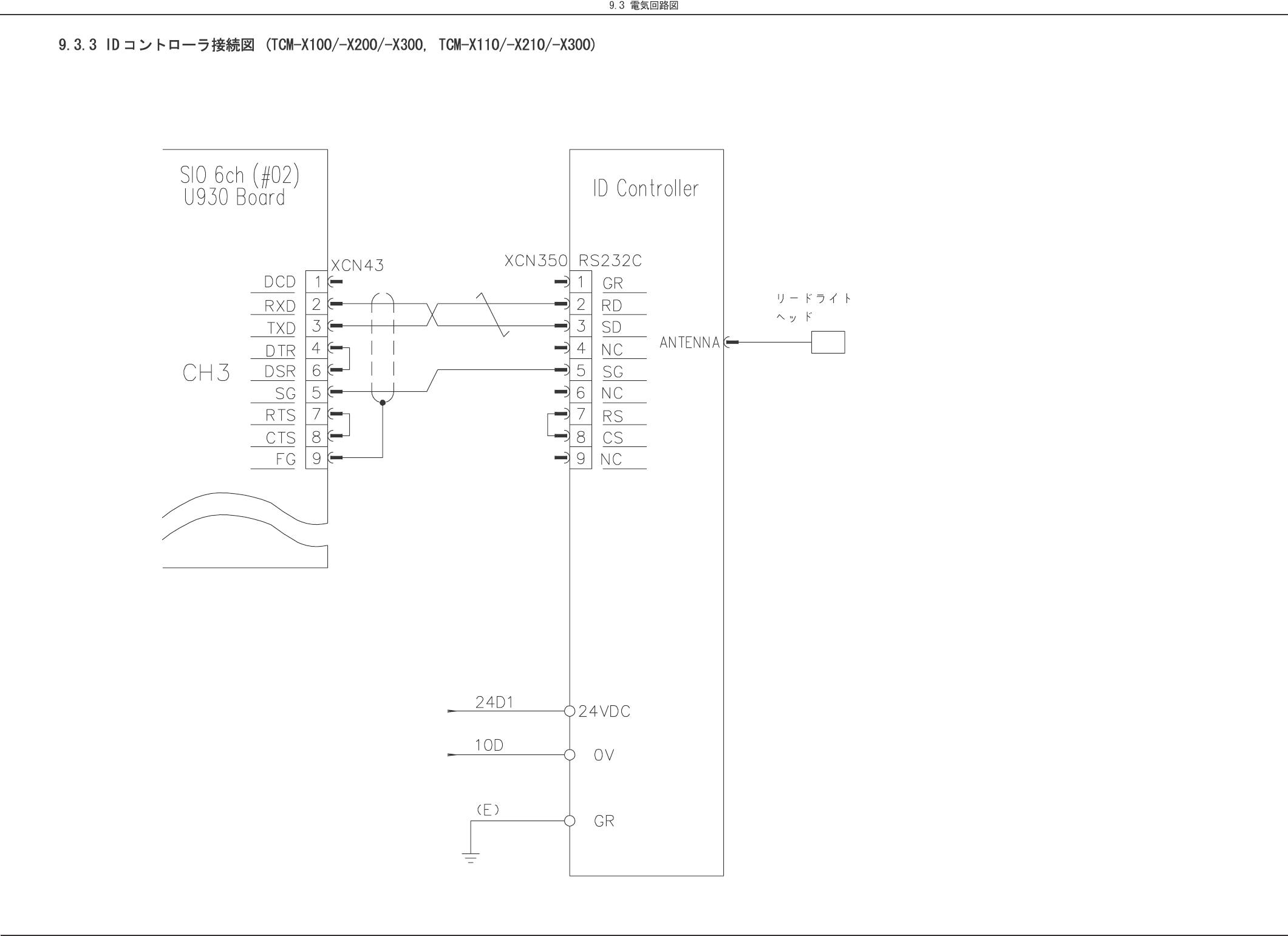Click the ANTENNA connector symbol
Screen dimensions: 1288x936
[x=730, y=343]
